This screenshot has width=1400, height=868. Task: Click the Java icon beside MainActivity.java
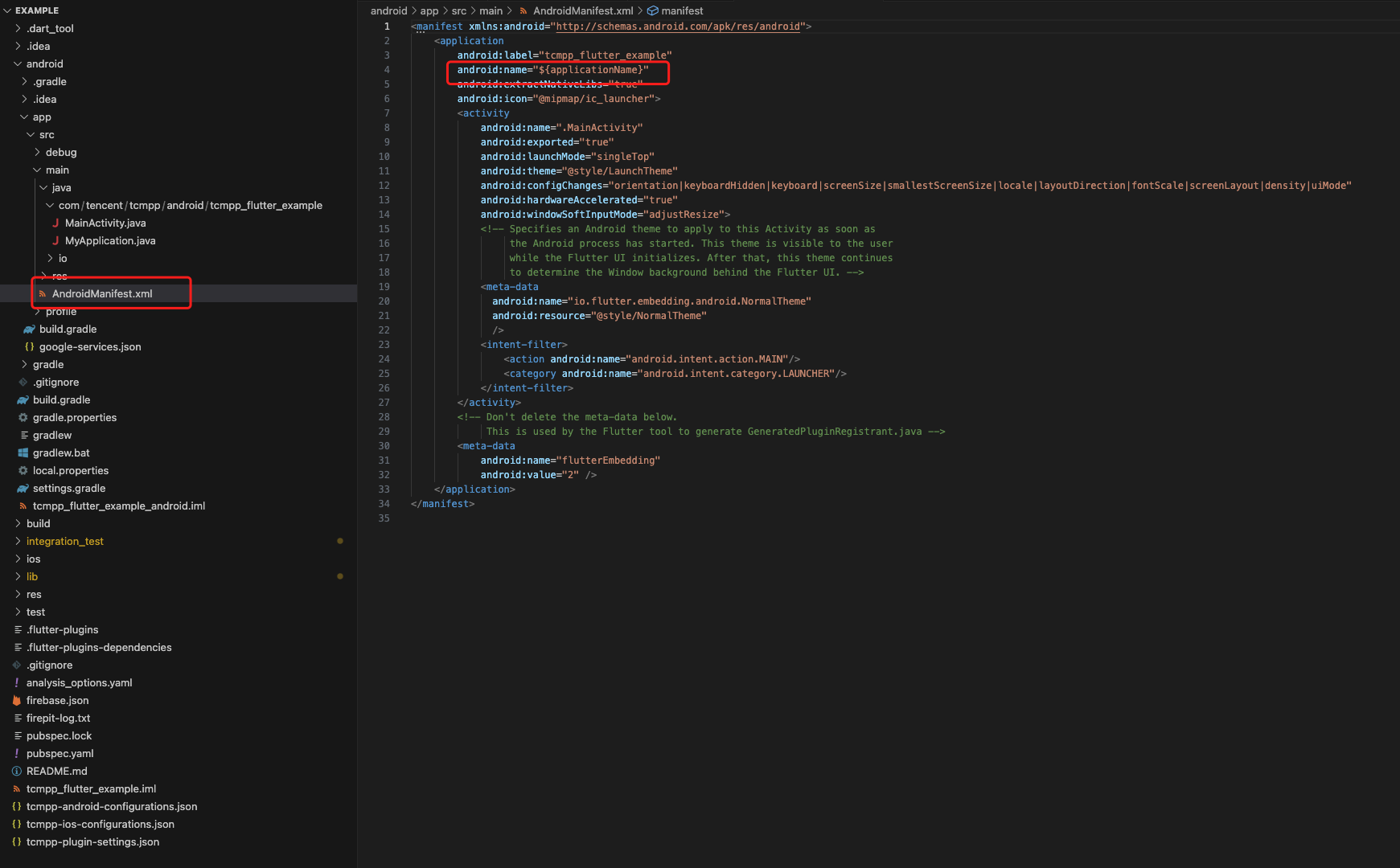click(55, 223)
